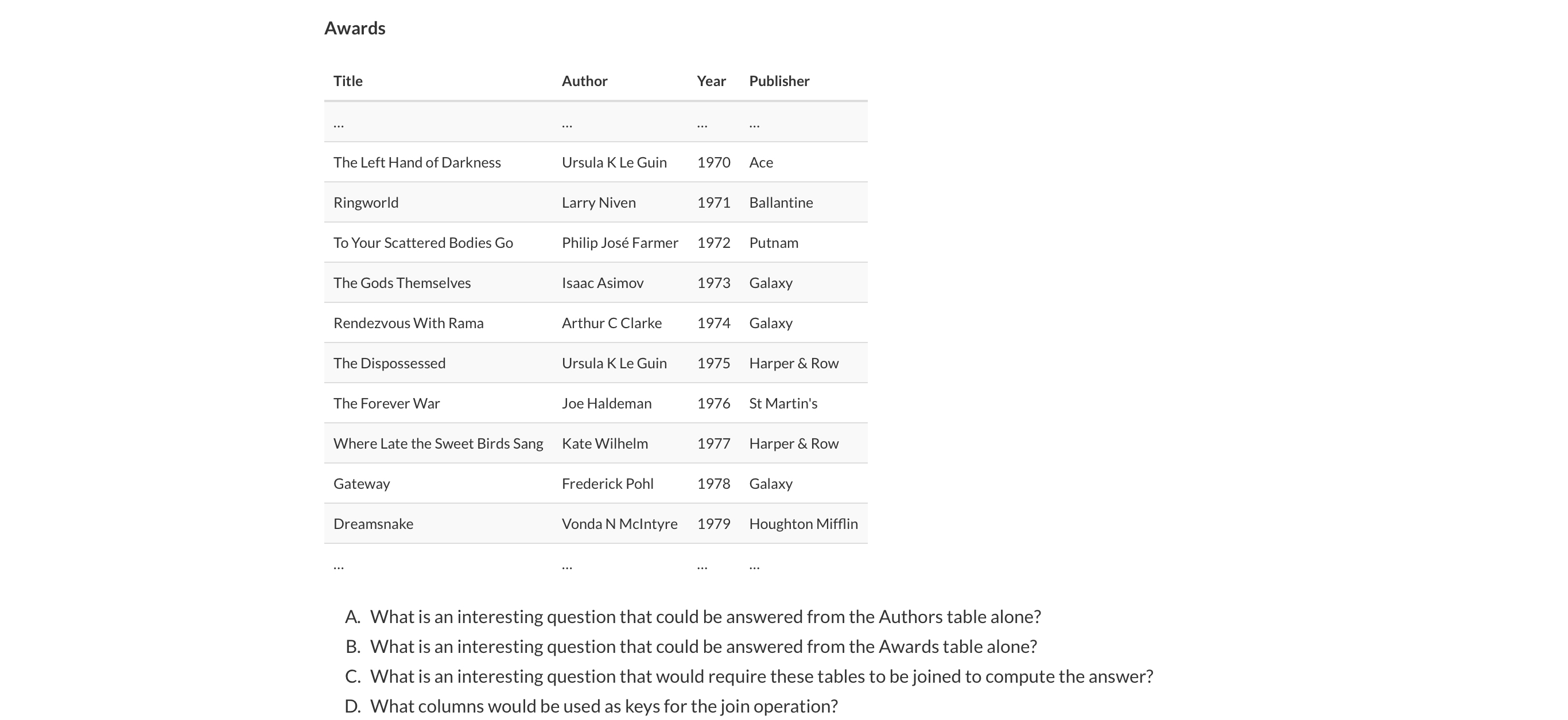Click Houghton Mifflin publisher cell
The image size is (1568, 720).
pyautogui.click(x=804, y=524)
